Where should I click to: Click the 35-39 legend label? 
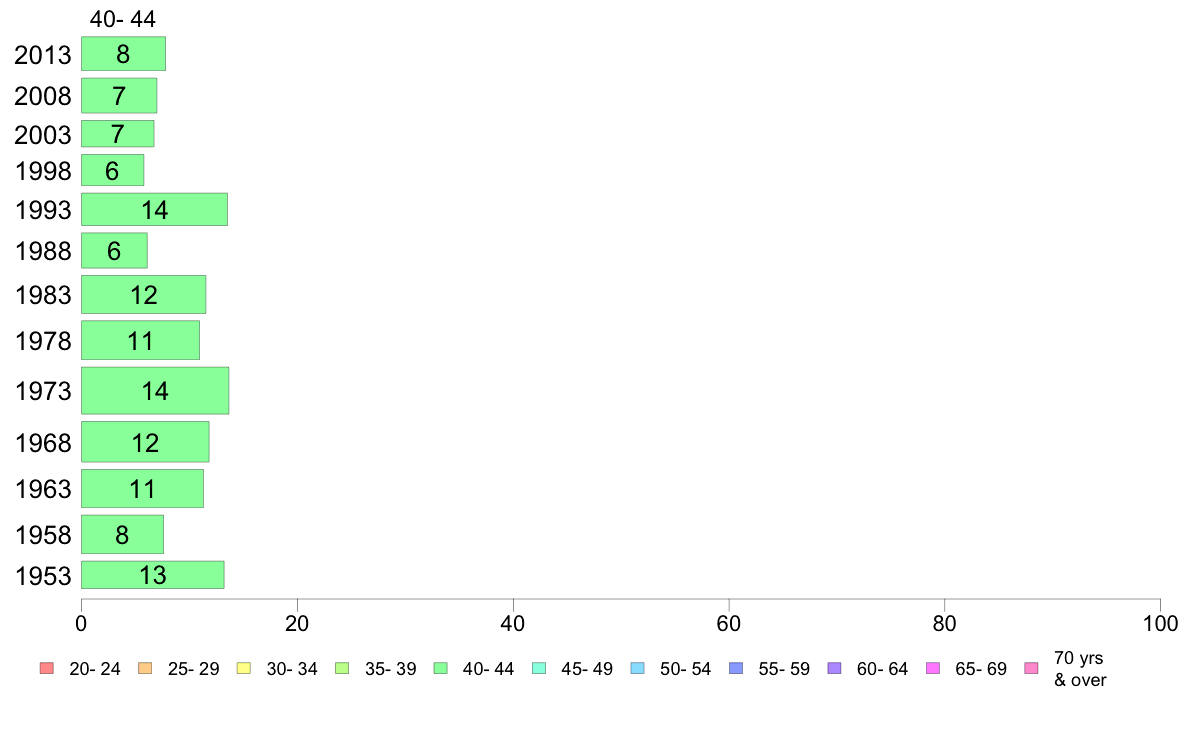(x=390, y=669)
